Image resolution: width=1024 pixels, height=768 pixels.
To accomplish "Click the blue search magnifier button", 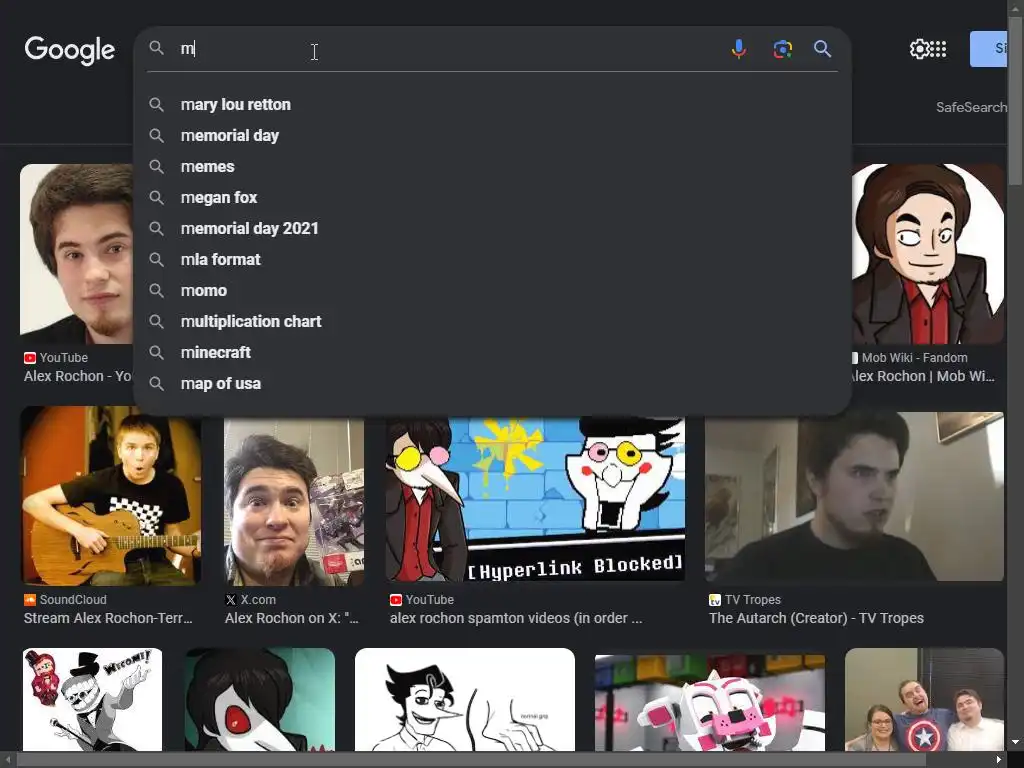I will (822, 49).
